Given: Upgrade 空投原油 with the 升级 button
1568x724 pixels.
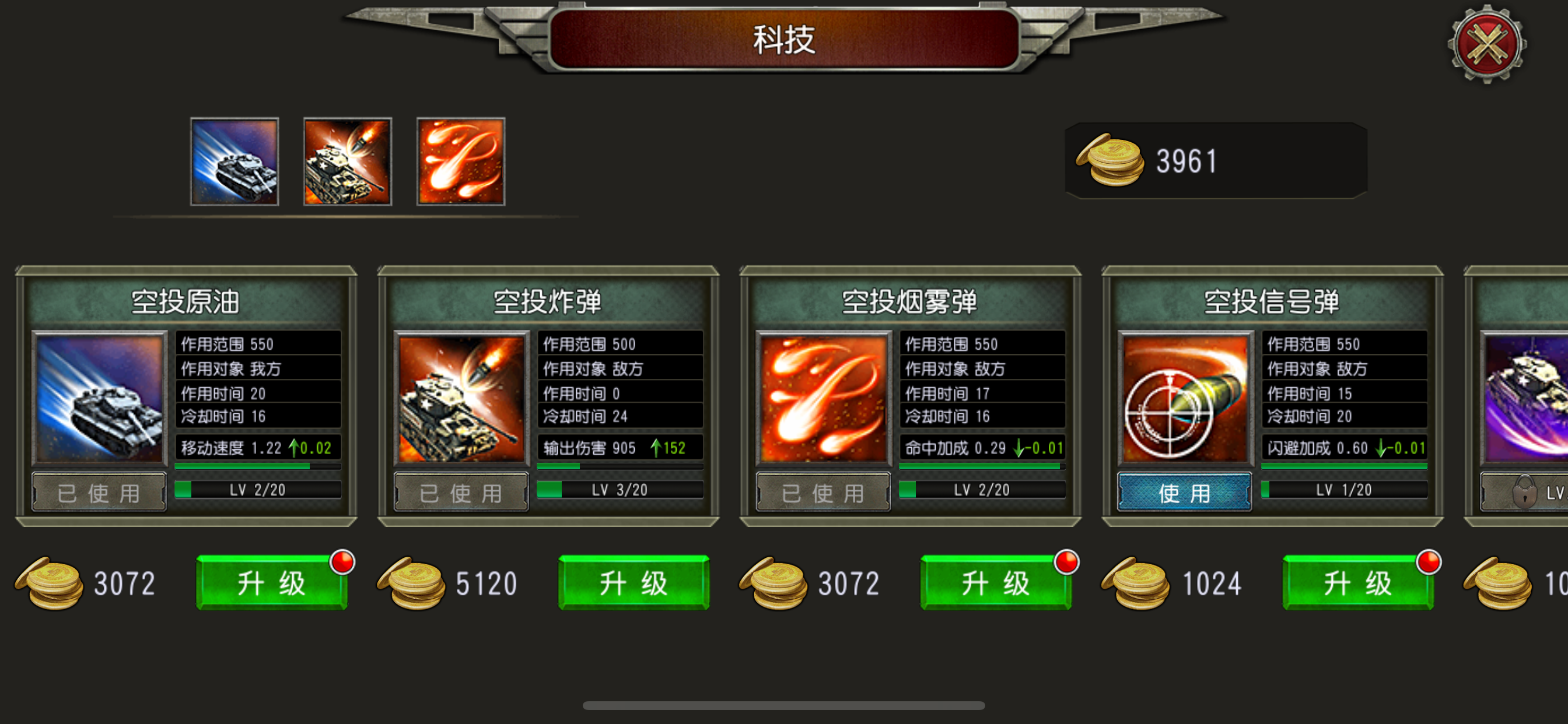Looking at the screenshot, I should click(x=271, y=583).
